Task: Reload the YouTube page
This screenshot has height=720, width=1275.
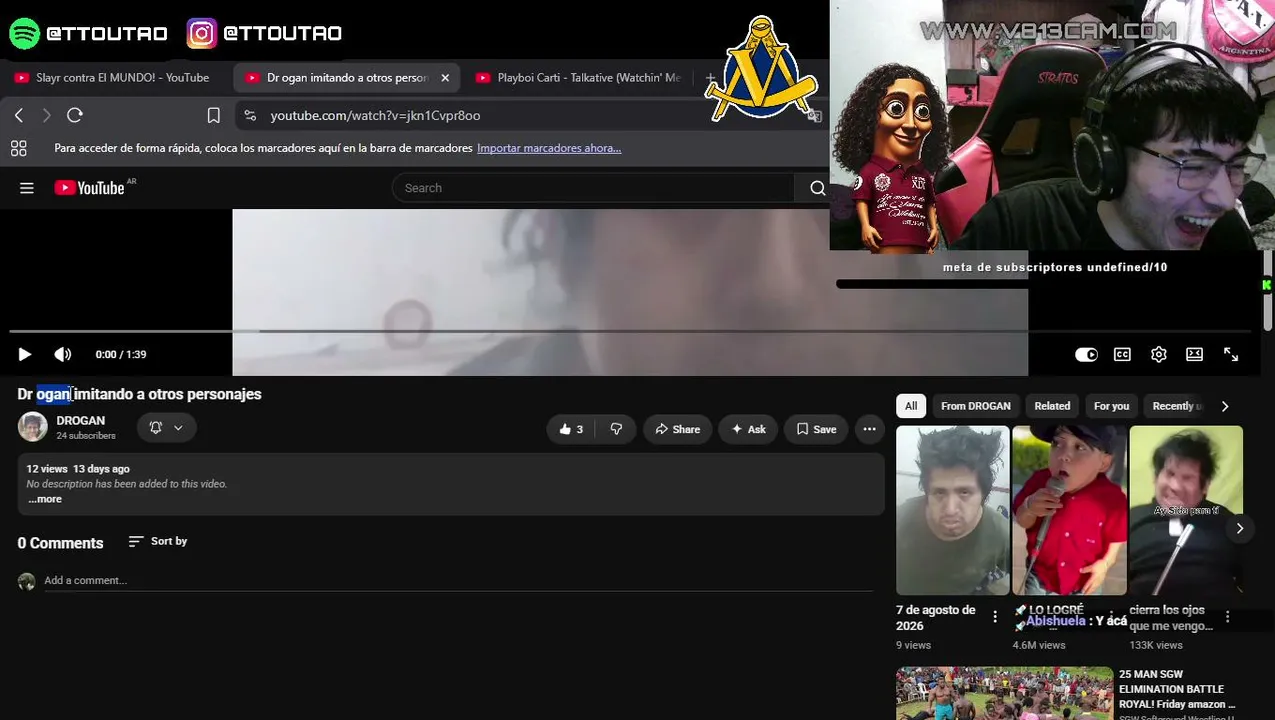Action: [x=74, y=115]
